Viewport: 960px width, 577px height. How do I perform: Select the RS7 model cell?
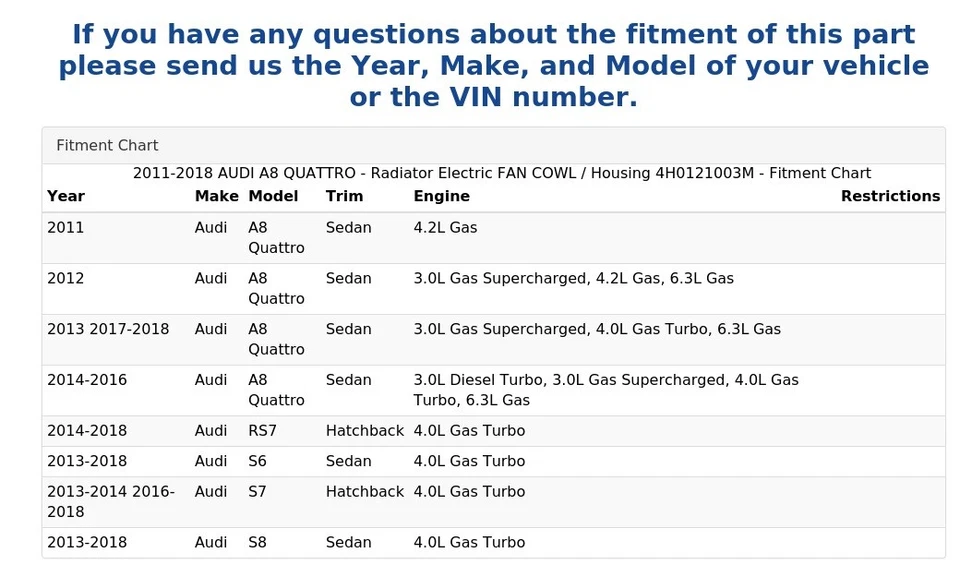261,431
